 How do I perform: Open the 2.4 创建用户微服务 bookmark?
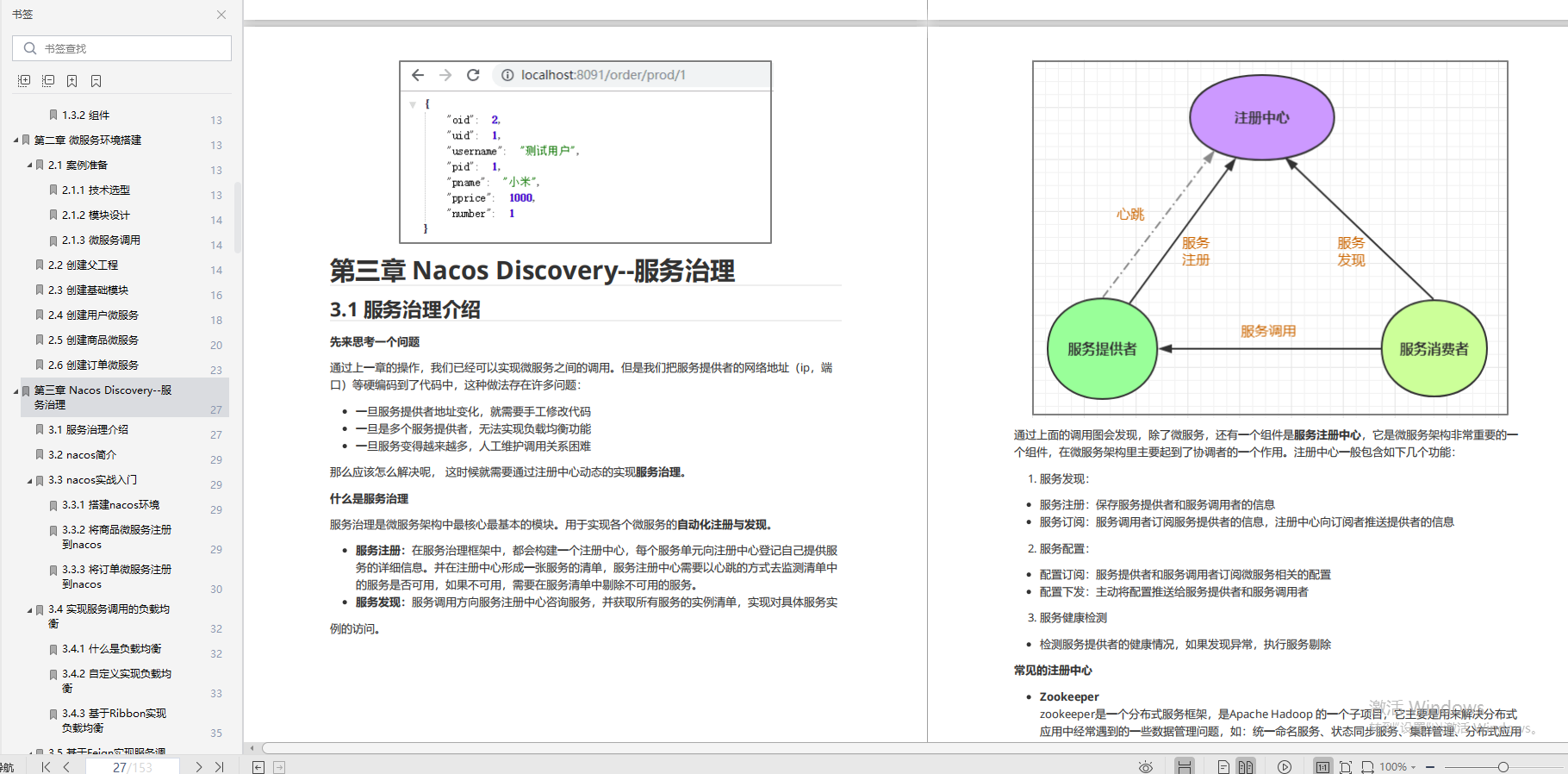tap(93, 315)
